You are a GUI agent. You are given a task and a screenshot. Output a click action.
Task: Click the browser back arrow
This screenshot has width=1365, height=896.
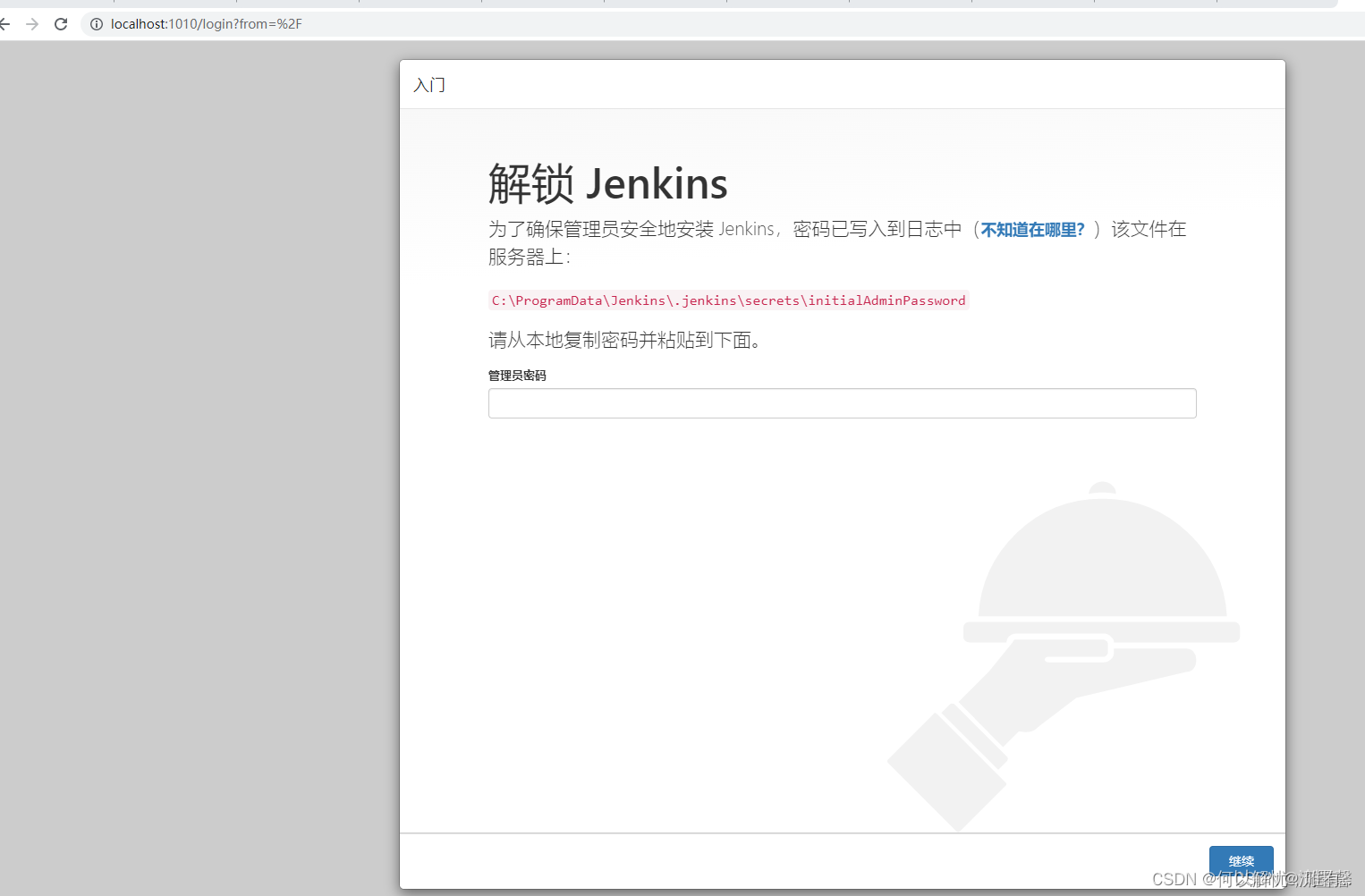(x=4, y=24)
